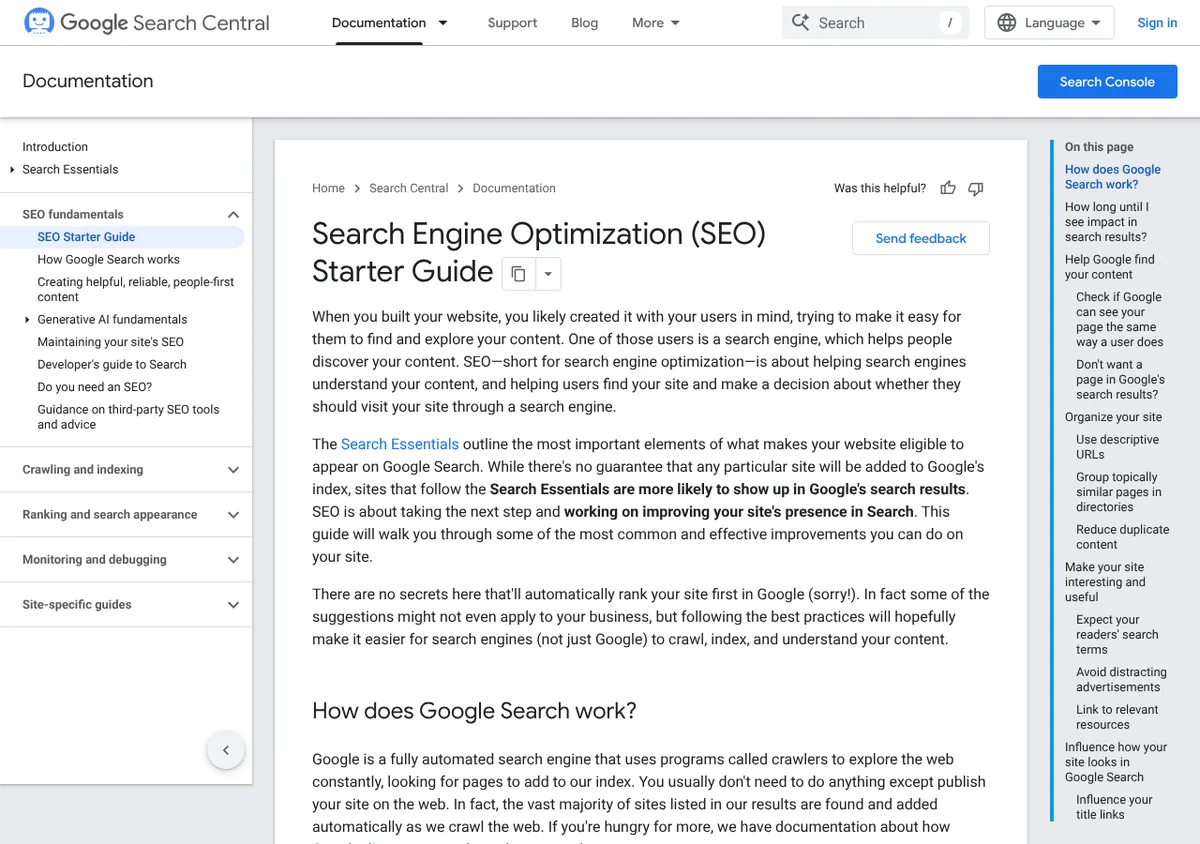Click the Documentation breadcrumb link
Image resolution: width=1200 pixels, height=844 pixels.
tap(514, 188)
